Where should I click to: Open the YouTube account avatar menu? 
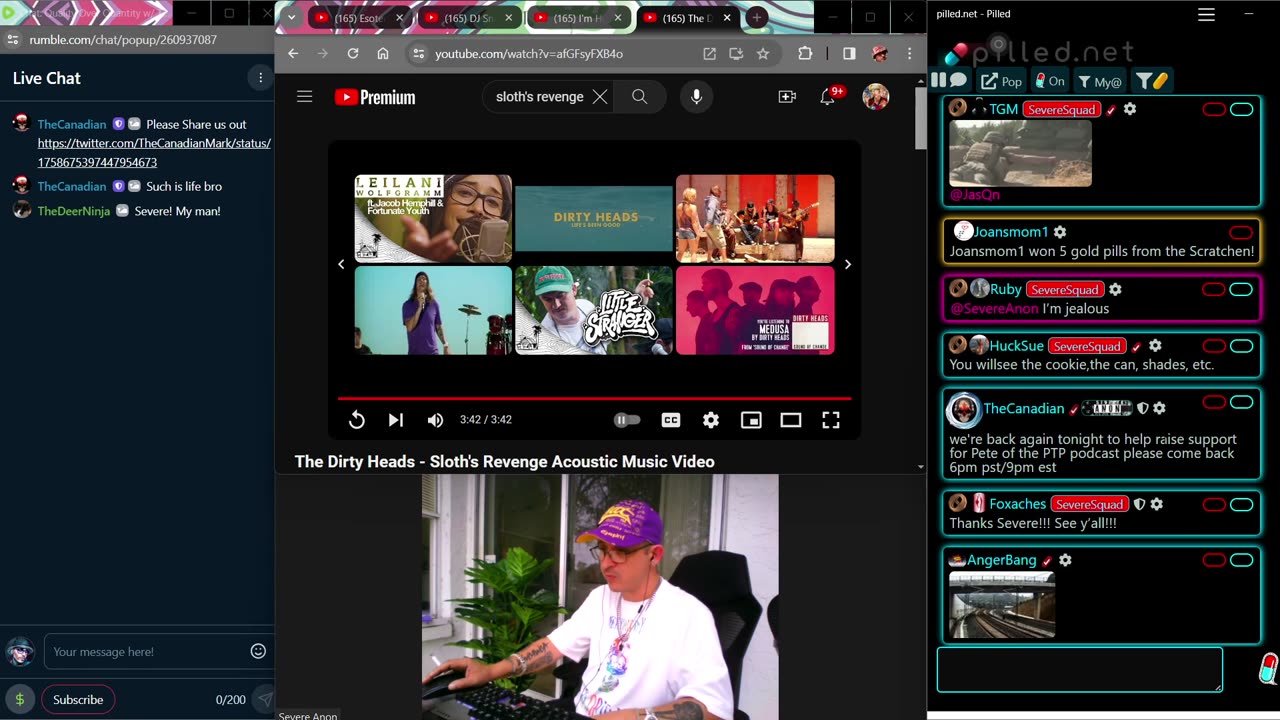coord(876,97)
